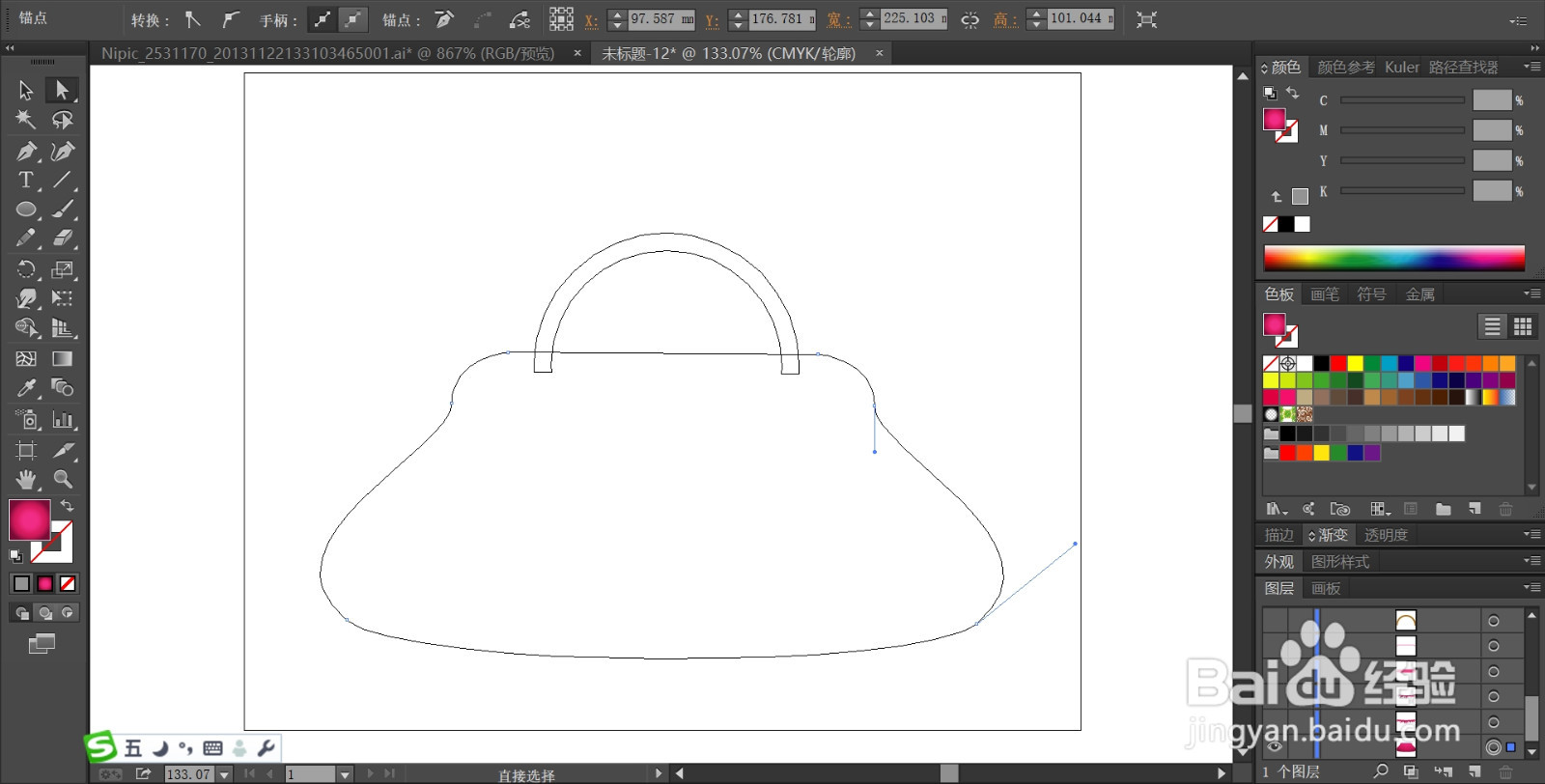Open the 透明度 (Transparency) panel tab
Image resolution: width=1545 pixels, height=784 pixels.
[x=1386, y=535]
